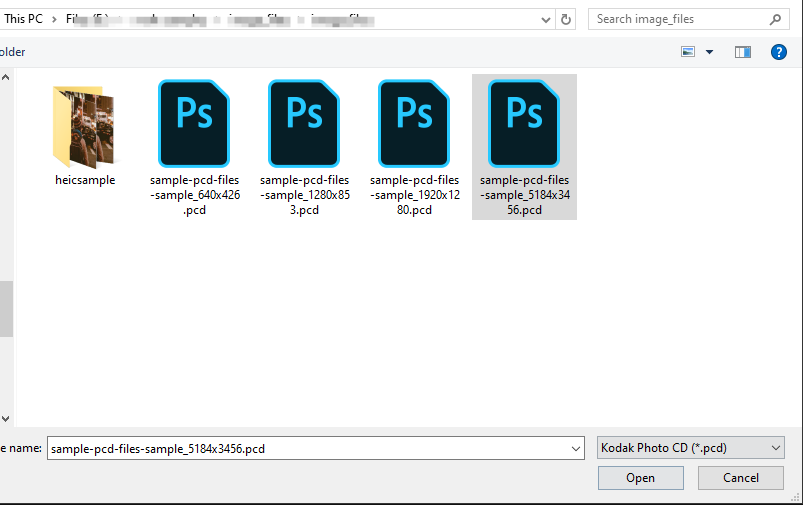Expand the file name dropdown arrow

(x=576, y=449)
